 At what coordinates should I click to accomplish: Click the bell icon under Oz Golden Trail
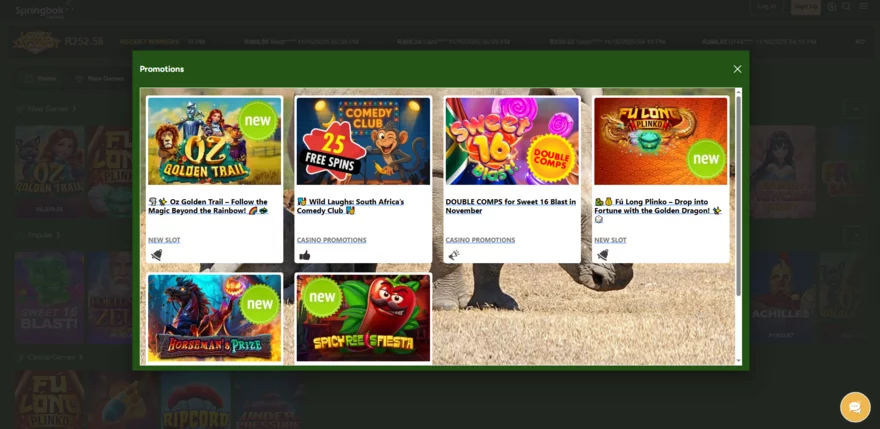click(156, 255)
